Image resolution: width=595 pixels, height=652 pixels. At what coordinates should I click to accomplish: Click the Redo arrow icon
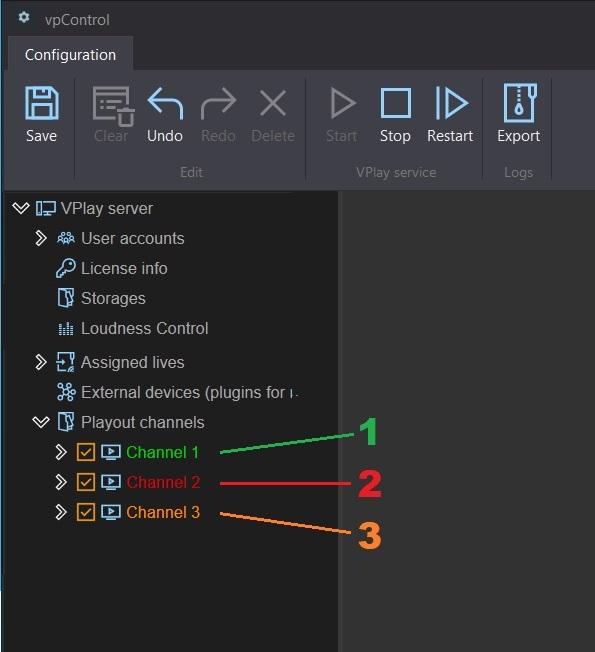click(x=219, y=104)
